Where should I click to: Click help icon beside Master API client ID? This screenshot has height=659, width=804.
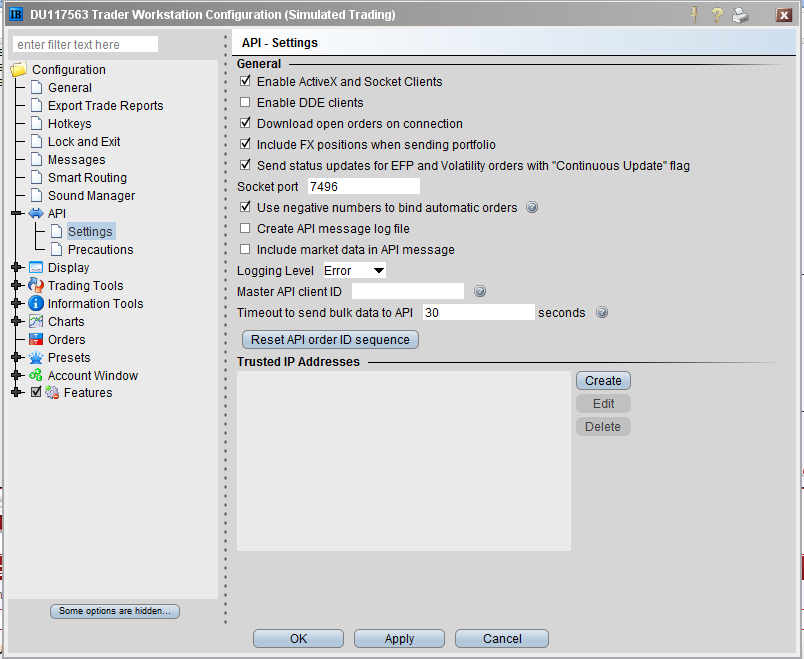(479, 291)
